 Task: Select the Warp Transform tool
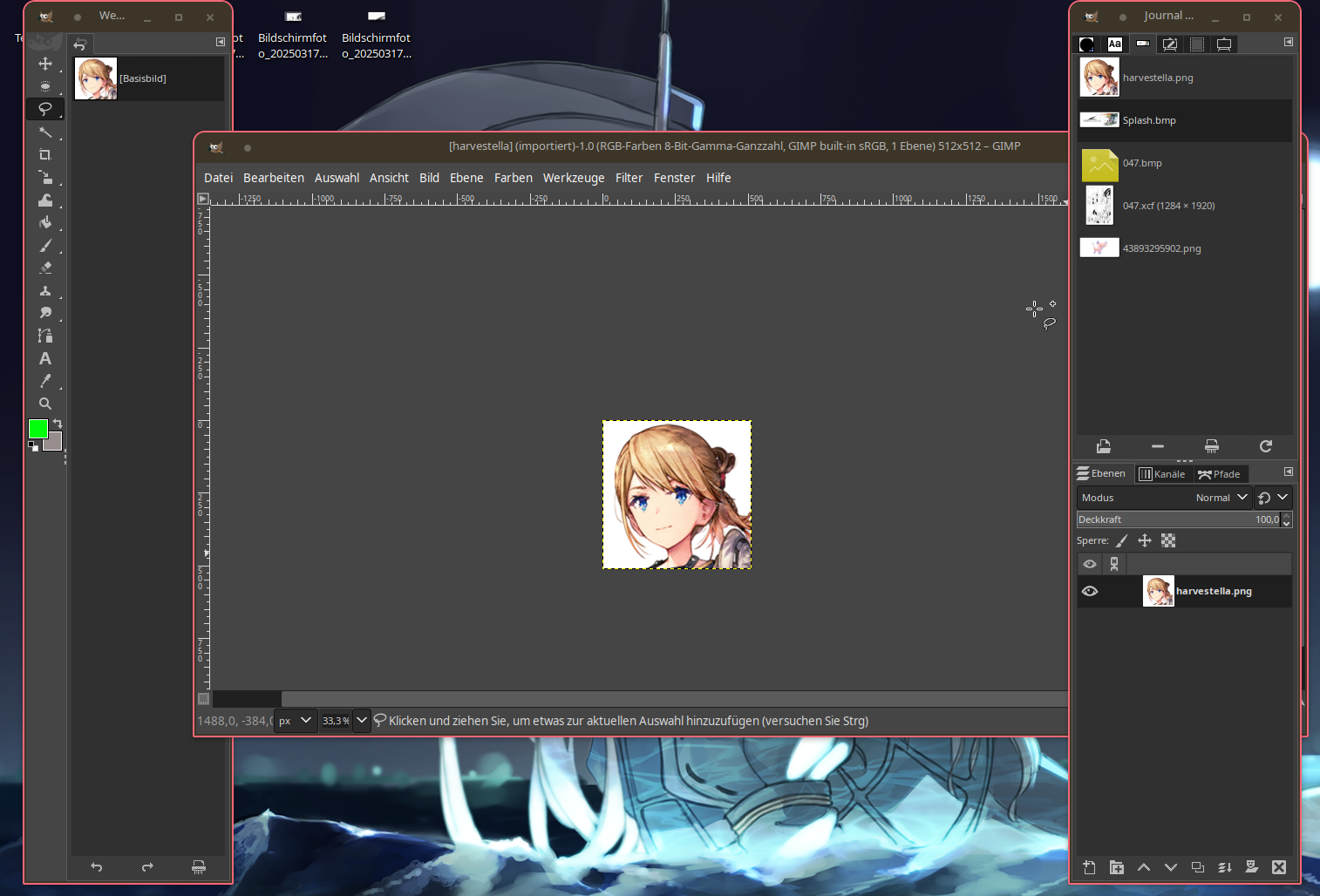tap(45, 200)
